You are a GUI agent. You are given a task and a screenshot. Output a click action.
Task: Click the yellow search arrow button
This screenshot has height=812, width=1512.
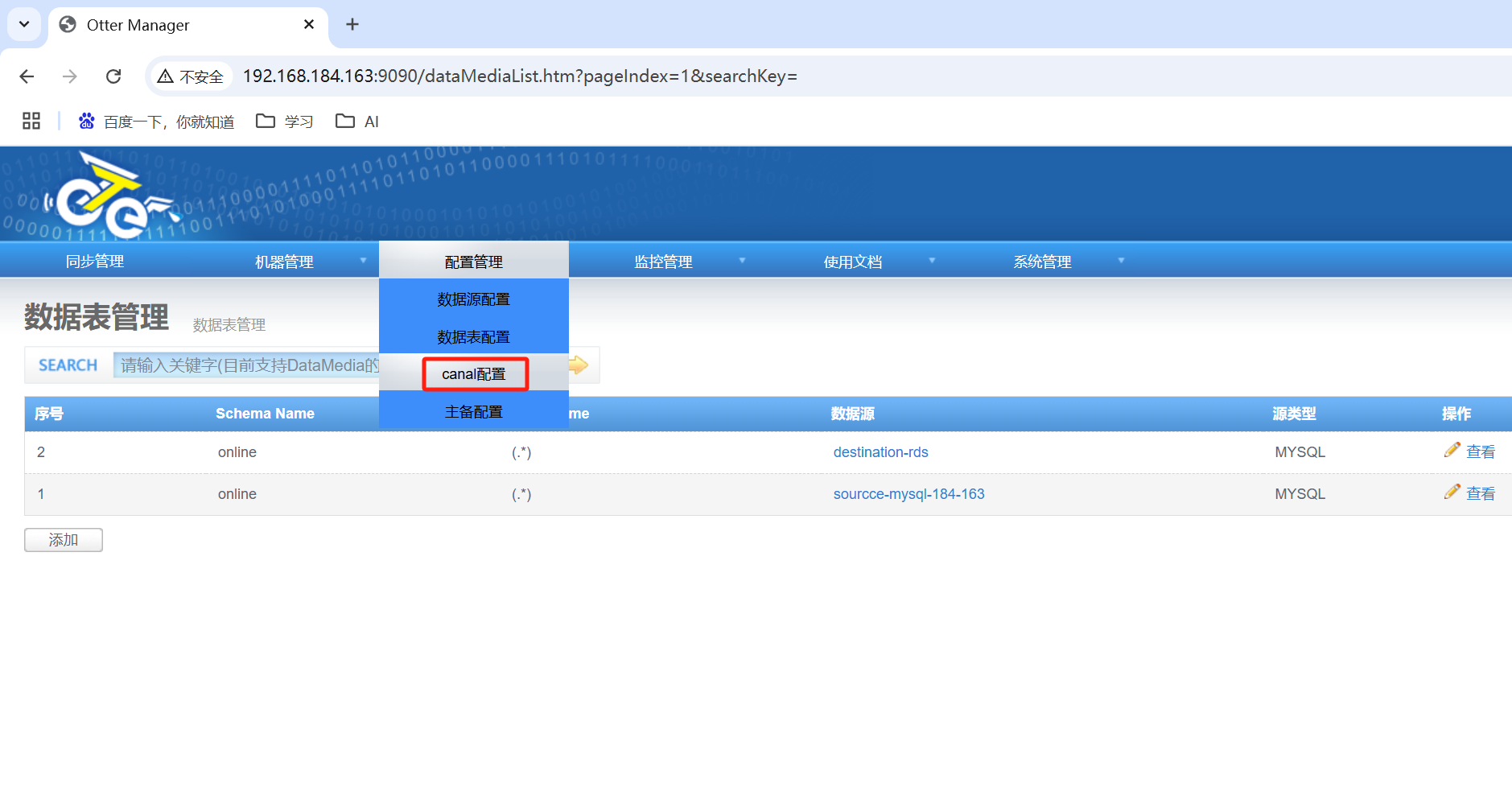[x=579, y=365]
